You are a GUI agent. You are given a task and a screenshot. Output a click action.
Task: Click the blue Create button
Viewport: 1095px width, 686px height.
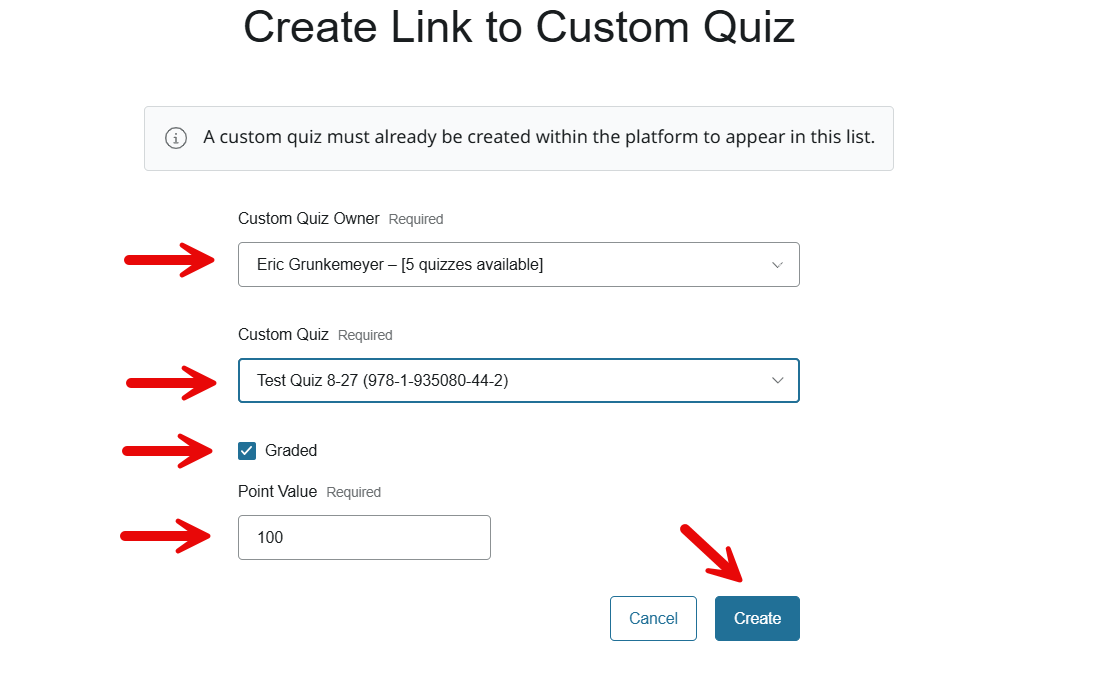[757, 618]
